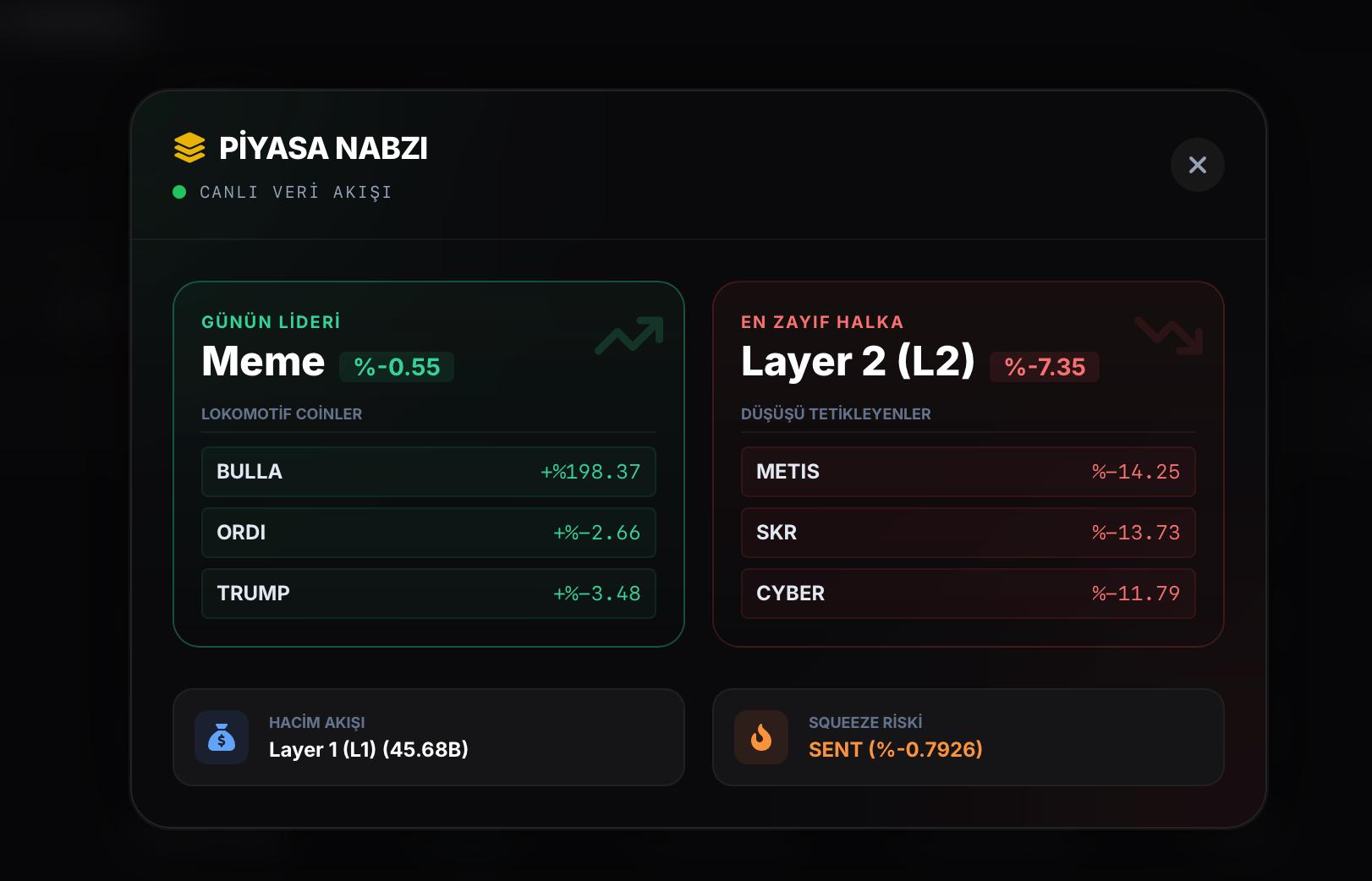Click the green upward trend arrow icon
Viewport: 1372px width, 881px height.
629,336
